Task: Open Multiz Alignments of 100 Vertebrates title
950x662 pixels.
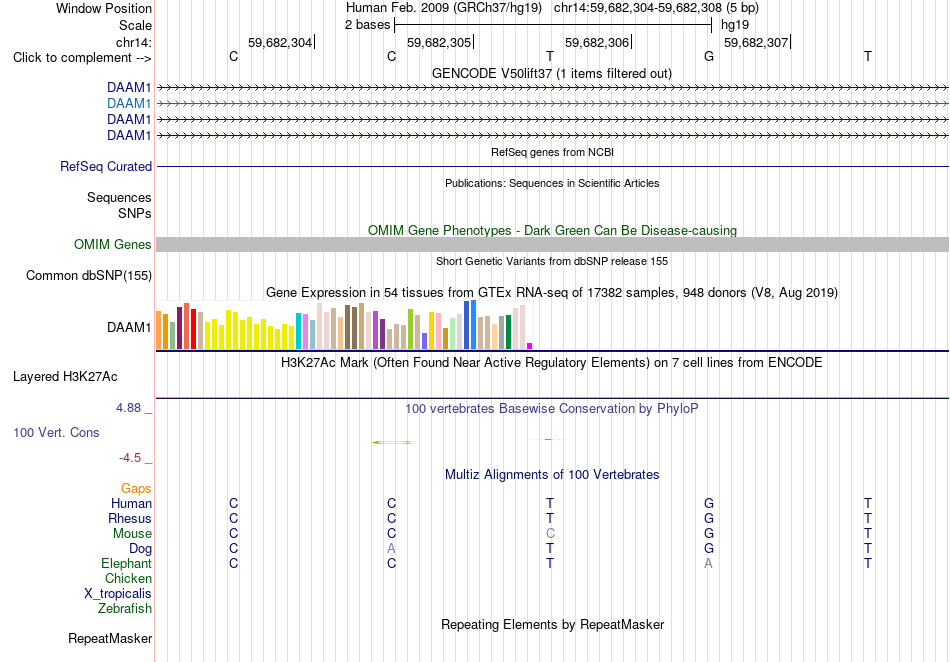Action: [552, 474]
